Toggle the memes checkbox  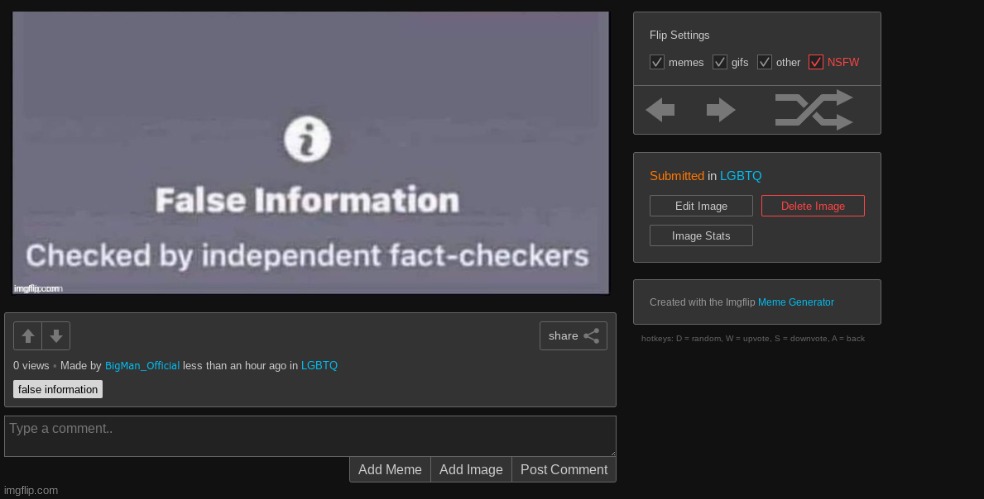coord(656,62)
